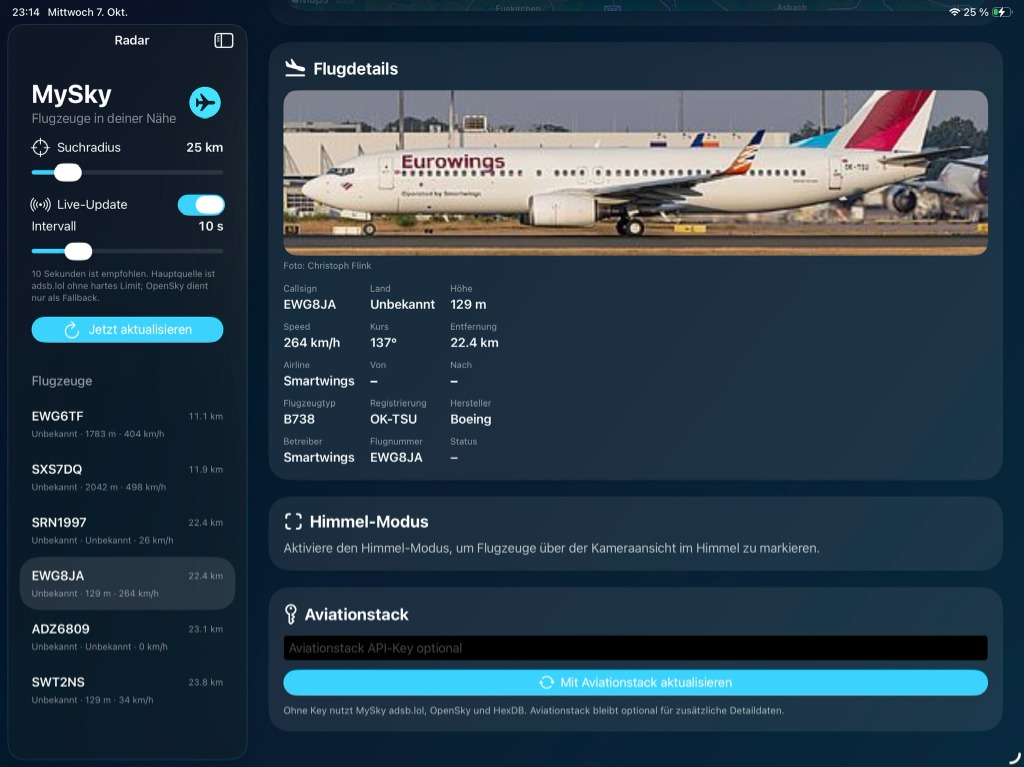Turn off the Live-Update switch
The width and height of the screenshot is (1024, 767).
(x=201, y=205)
